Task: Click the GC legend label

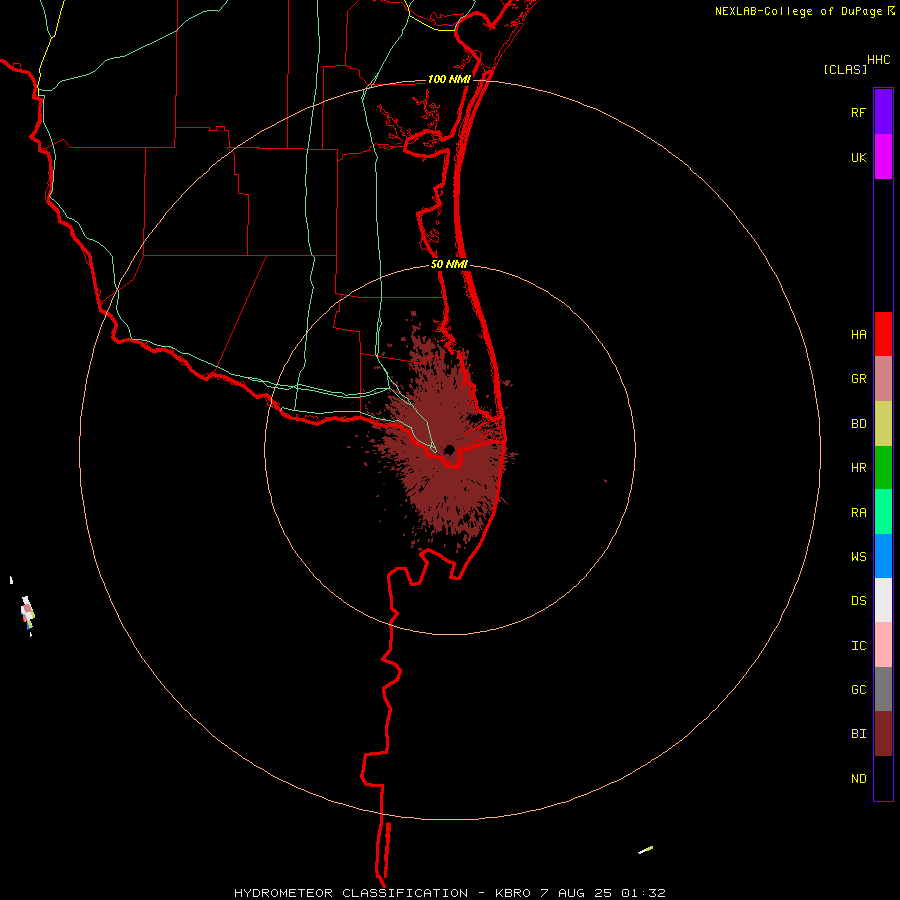Action: point(858,690)
